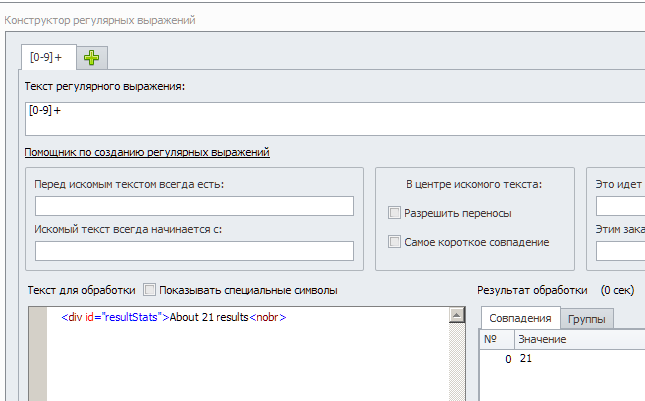Focus the 'Перед искомым текстом всегда есть' field

(194, 206)
